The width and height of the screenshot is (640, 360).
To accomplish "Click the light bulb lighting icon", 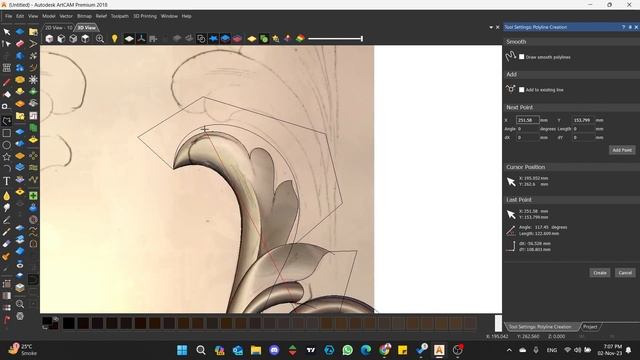I will click(x=115, y=39).
